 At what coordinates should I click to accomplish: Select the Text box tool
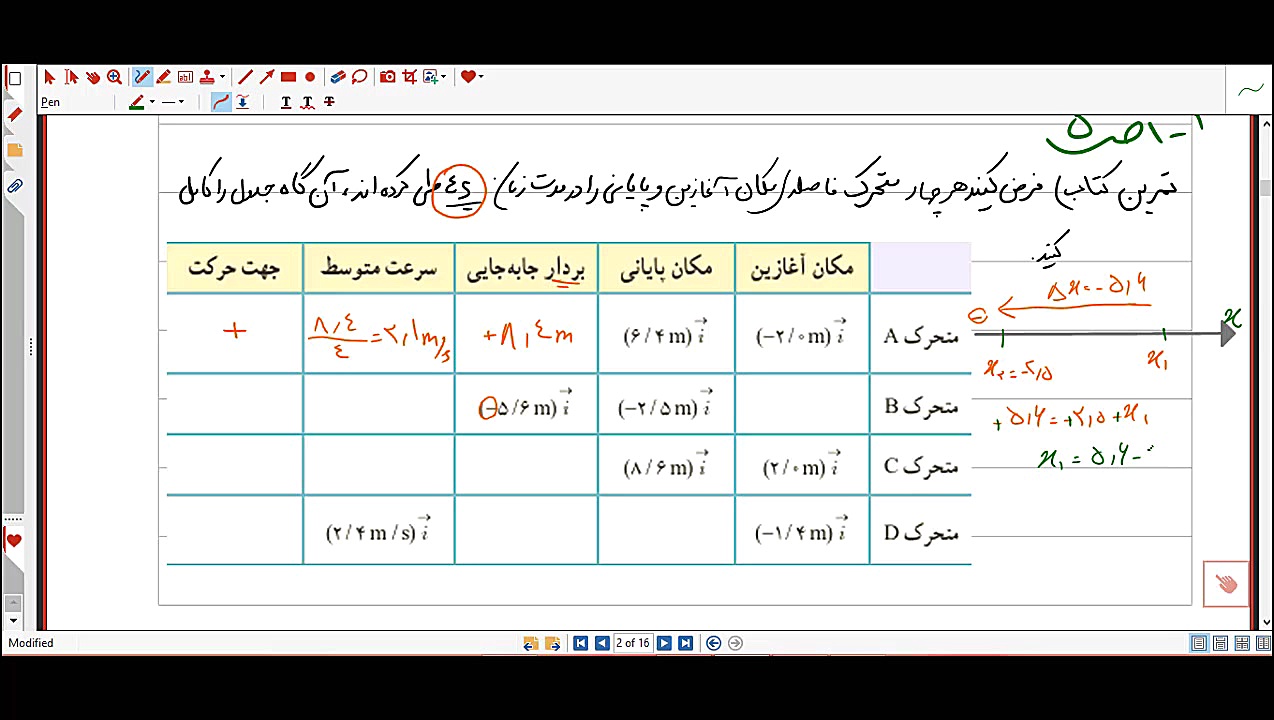point(185,76)
